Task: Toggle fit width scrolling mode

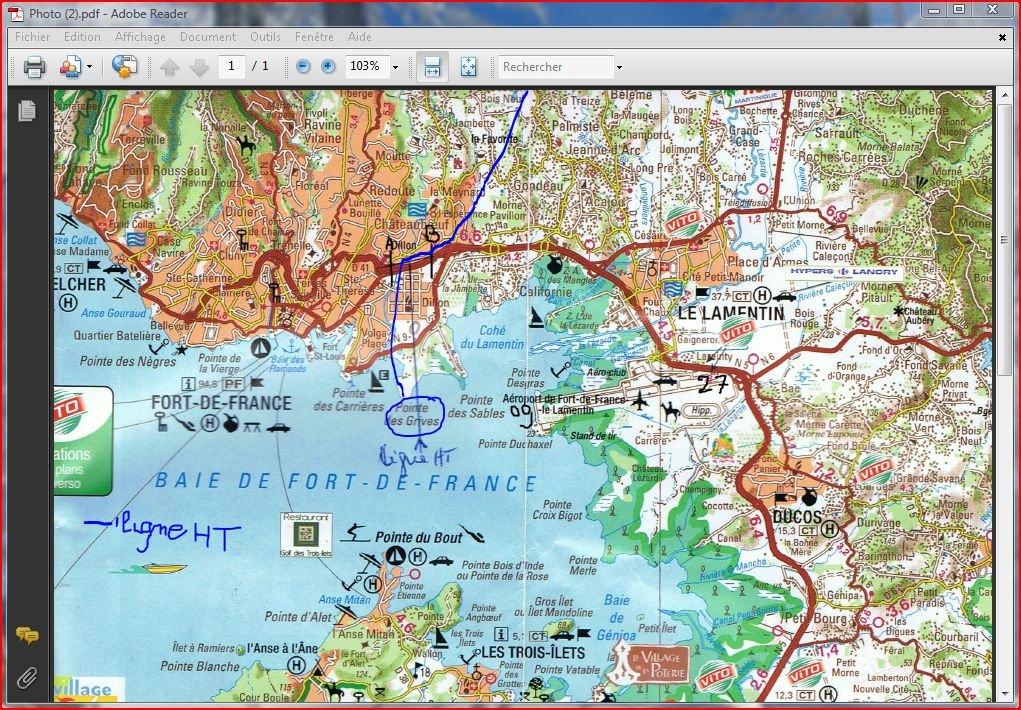Action: [432, 67]
